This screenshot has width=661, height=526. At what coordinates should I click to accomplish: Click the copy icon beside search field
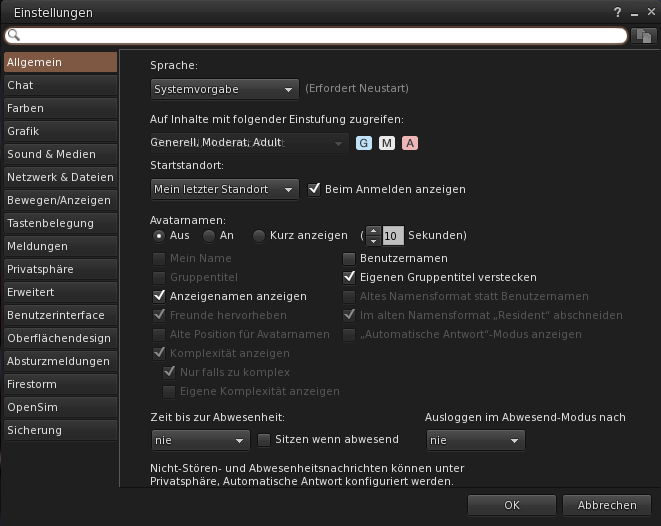click(644, 35)
